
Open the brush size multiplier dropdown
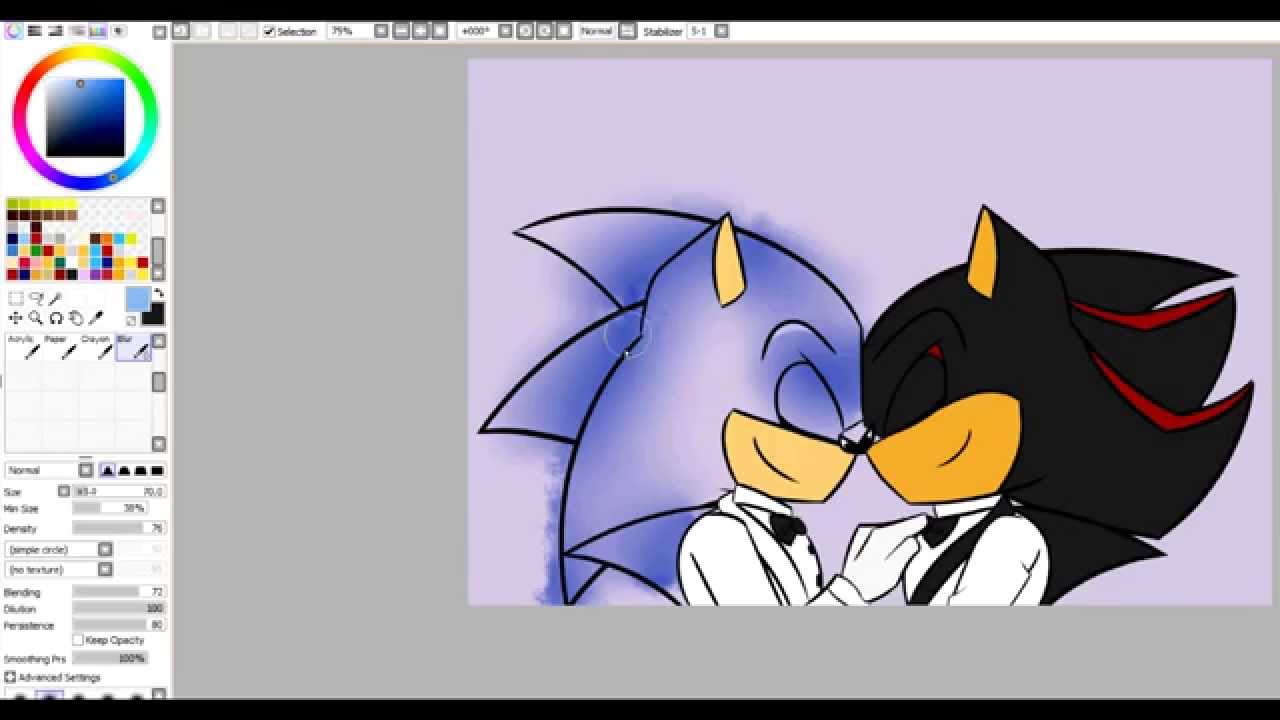tap(64, 491)
